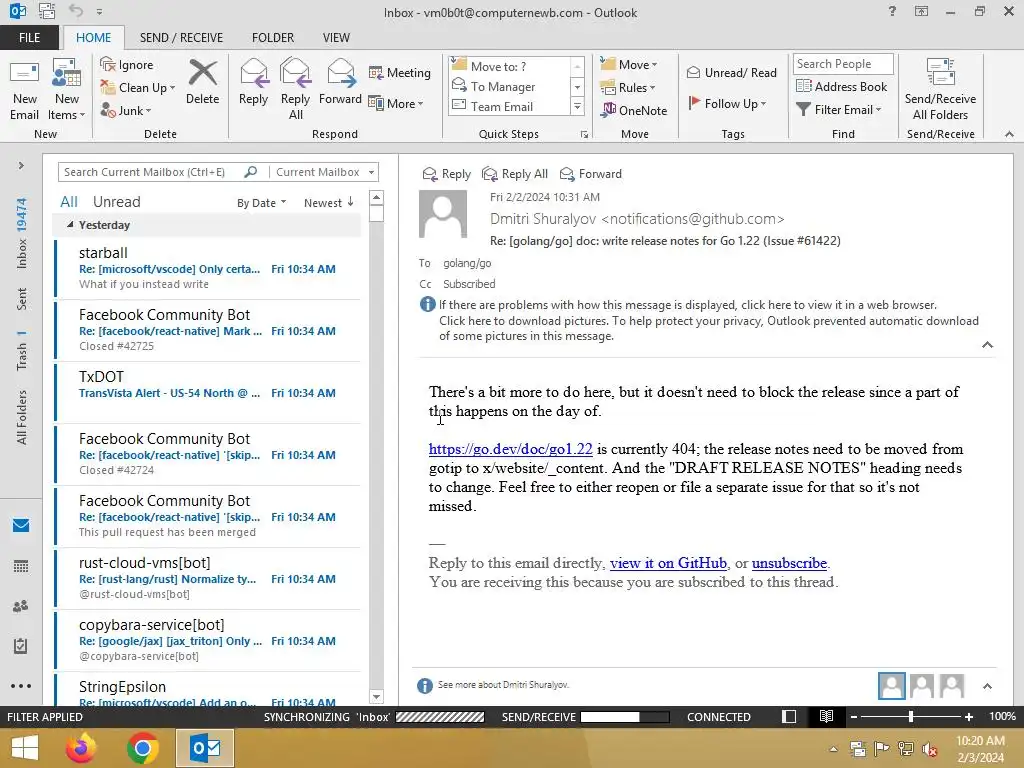Viewport: 1024px width, 768px height.
Task: Open Tasks view in the navigation bar
Action: [21, 646]
